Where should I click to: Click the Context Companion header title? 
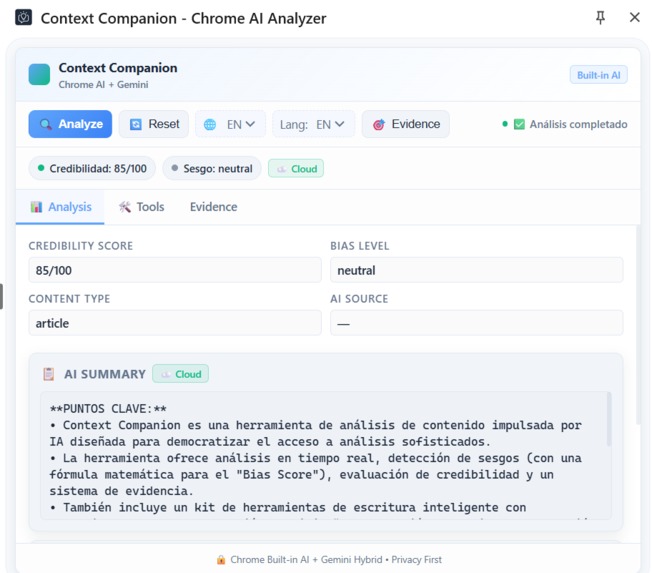tap(118, 67)
